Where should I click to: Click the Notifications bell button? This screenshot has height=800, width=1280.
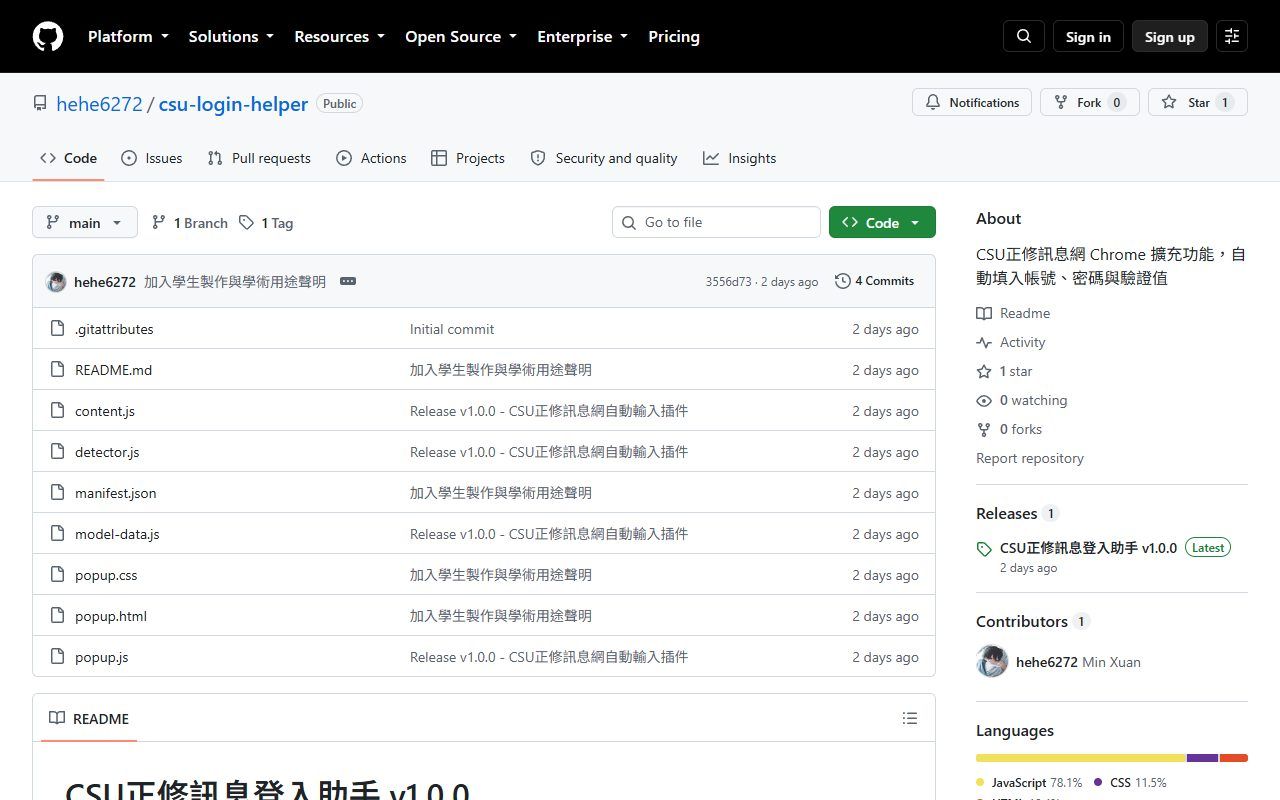click(972, 102)
